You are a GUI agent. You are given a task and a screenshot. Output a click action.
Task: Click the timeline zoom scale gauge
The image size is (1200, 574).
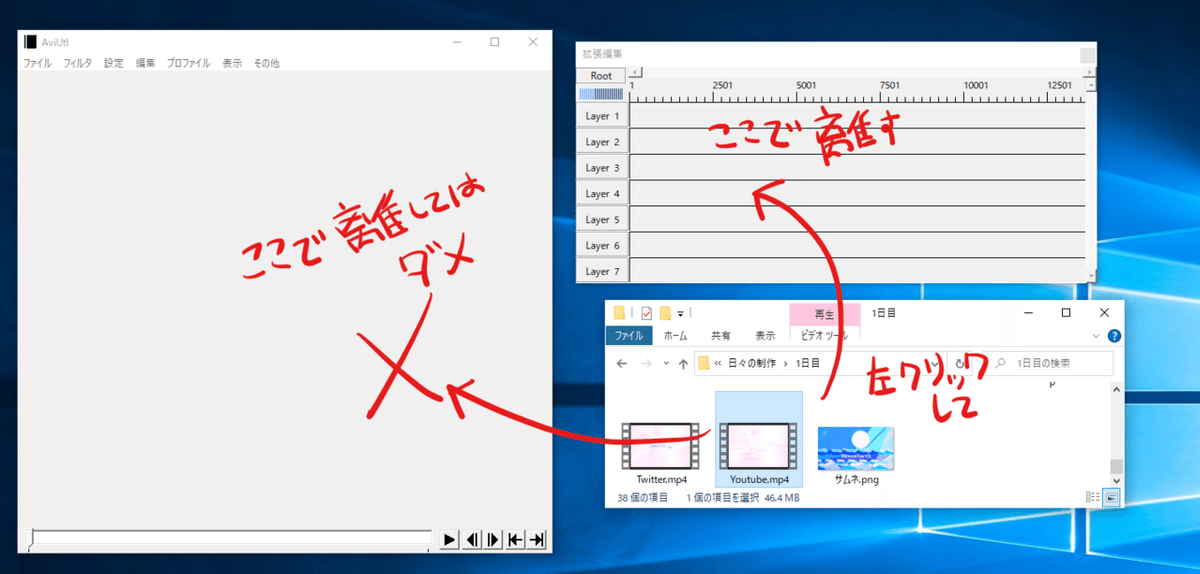pyautogui.click(x=601, y=94)
